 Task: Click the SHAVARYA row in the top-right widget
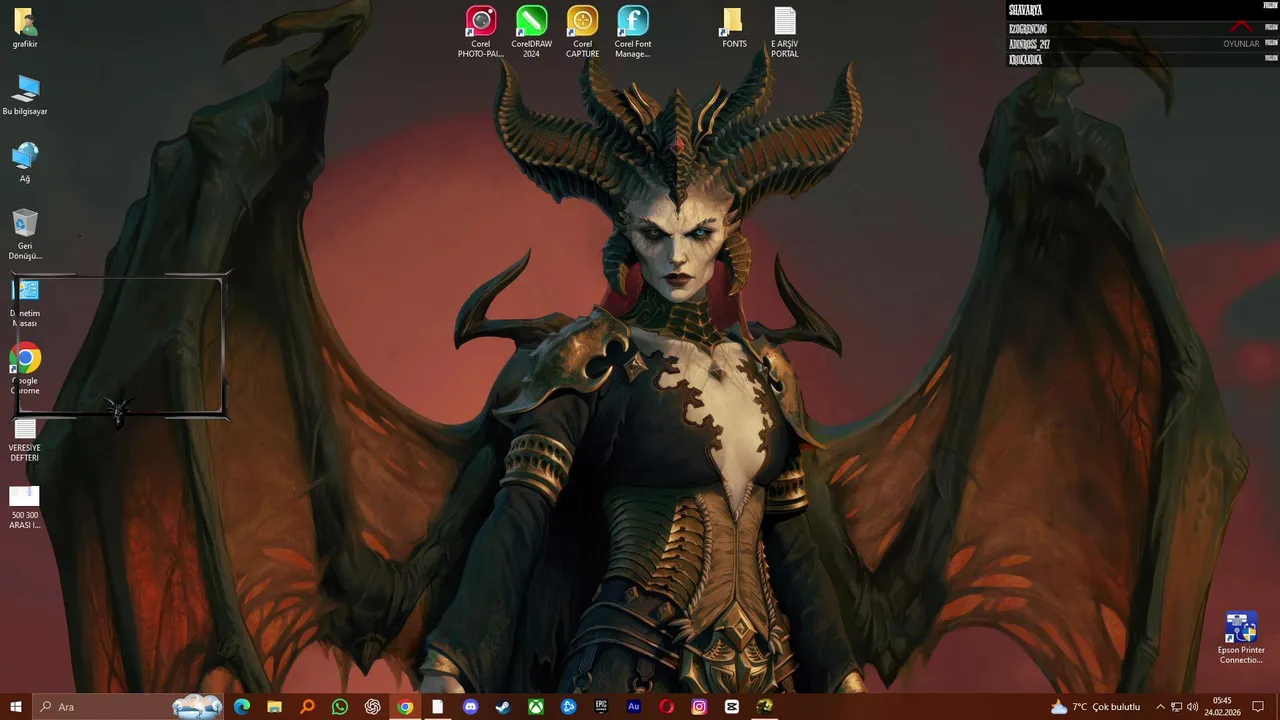click(x=1143, y=10)
